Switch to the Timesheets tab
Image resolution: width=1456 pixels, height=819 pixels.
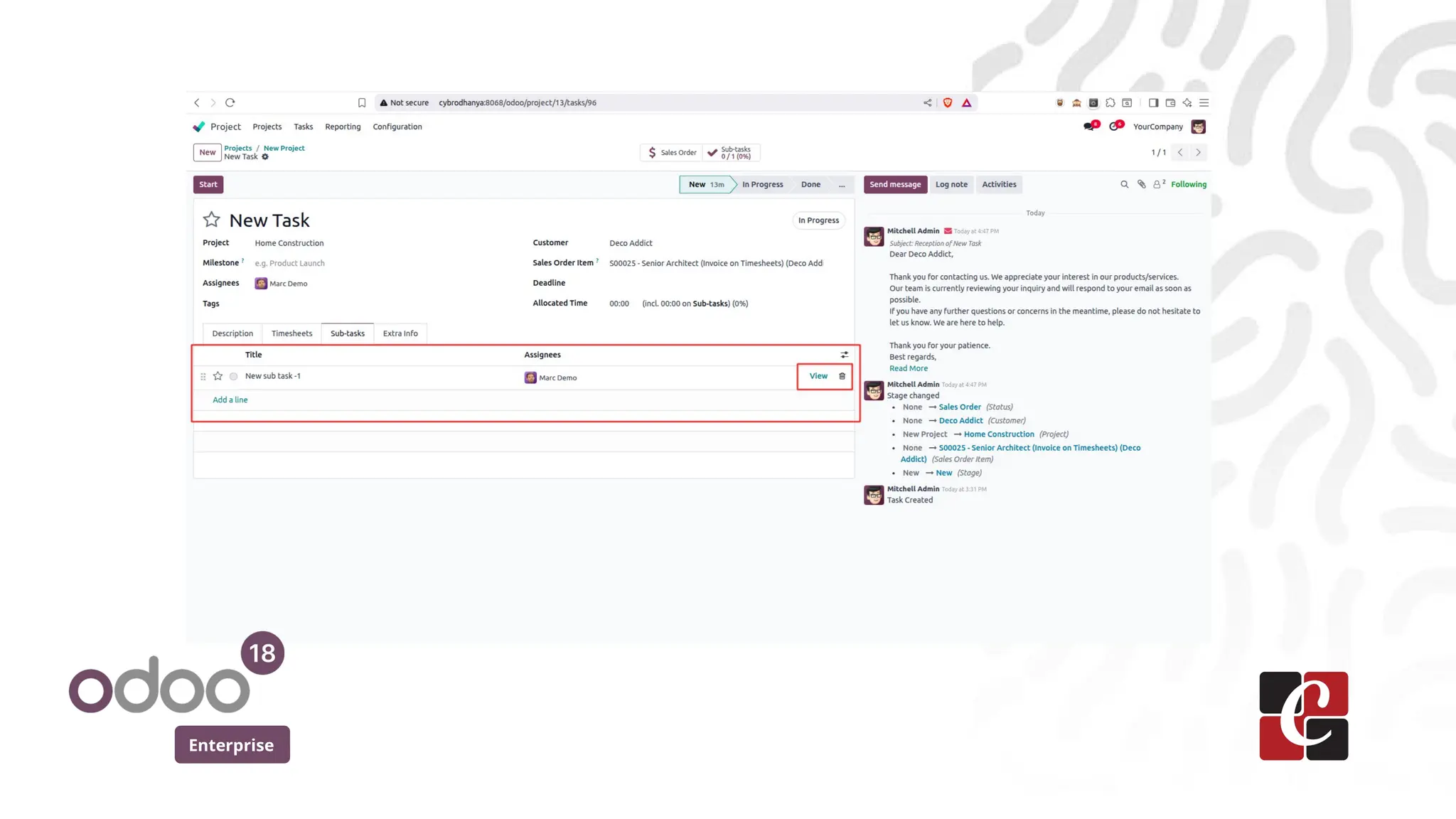click(x=291, y=333)
